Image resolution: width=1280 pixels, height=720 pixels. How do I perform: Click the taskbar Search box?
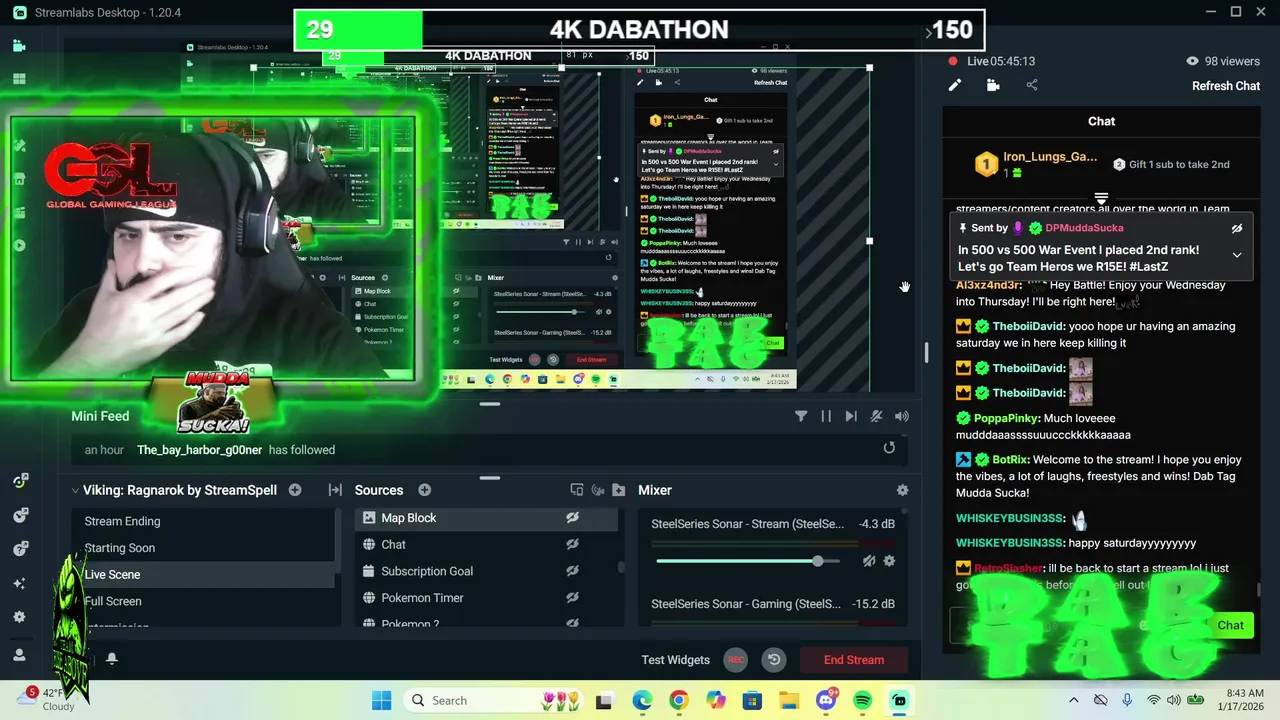(493, 700)
